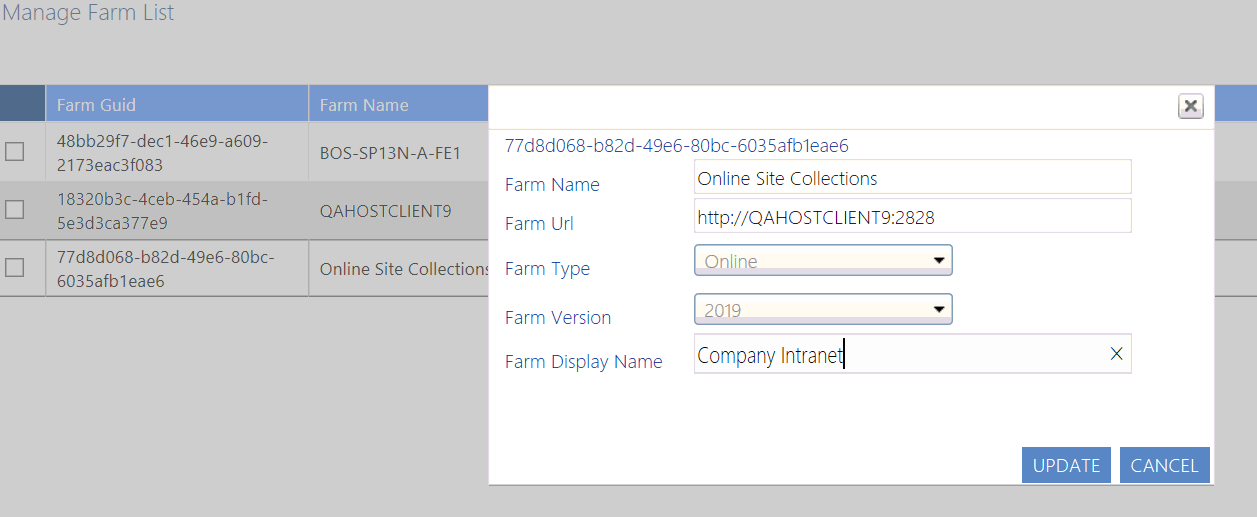Click the Farm Name column header
Viewport: 1257px width, 517px height.
coord(364,104)
